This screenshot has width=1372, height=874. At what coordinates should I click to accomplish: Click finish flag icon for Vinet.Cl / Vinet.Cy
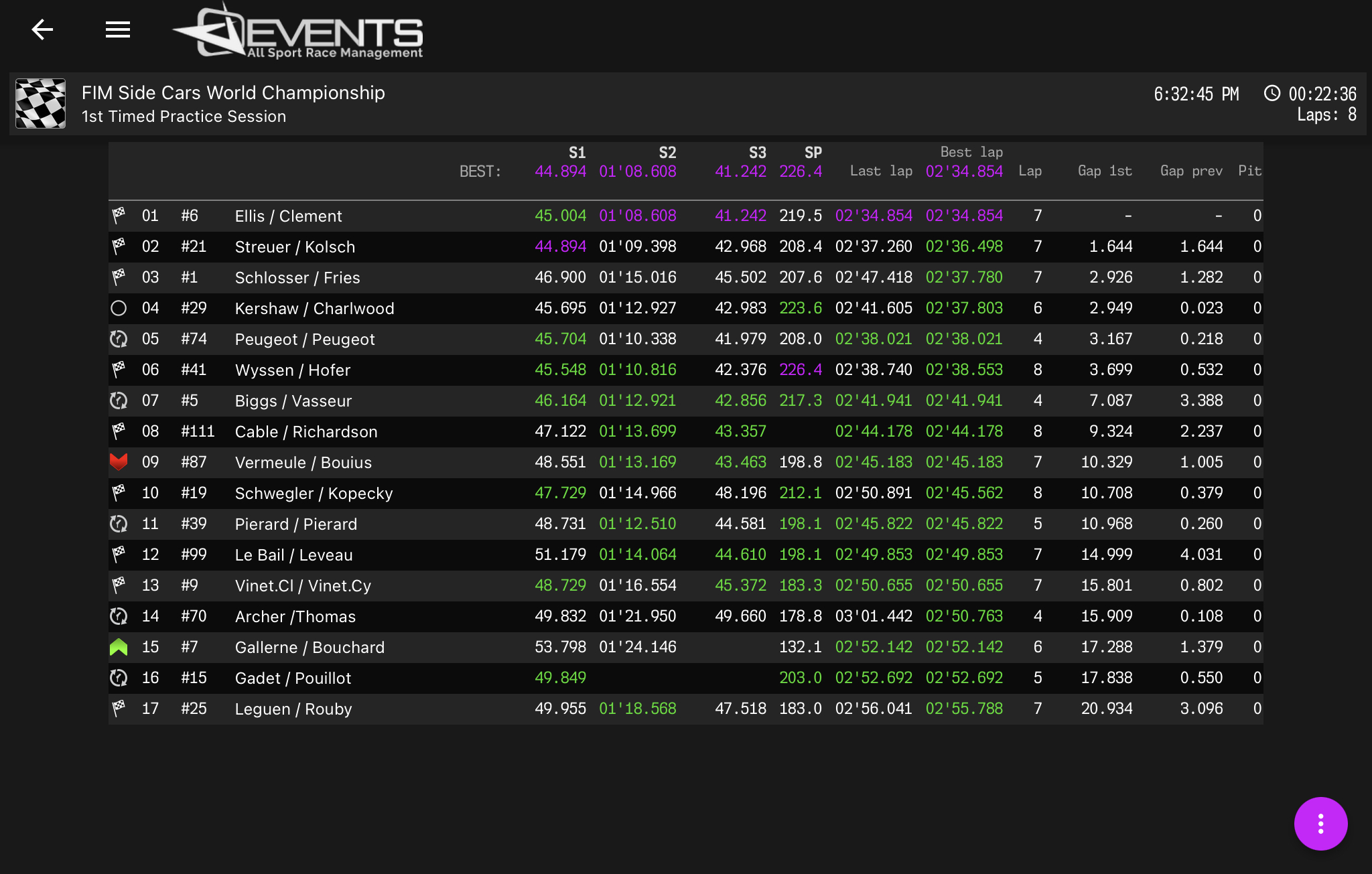tap(119, 585)
